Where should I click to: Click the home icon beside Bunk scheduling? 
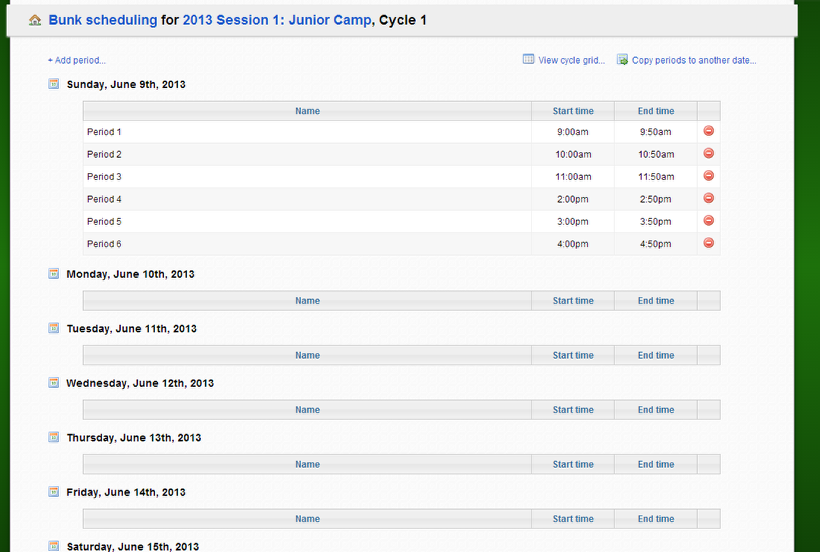click(35, 20)
